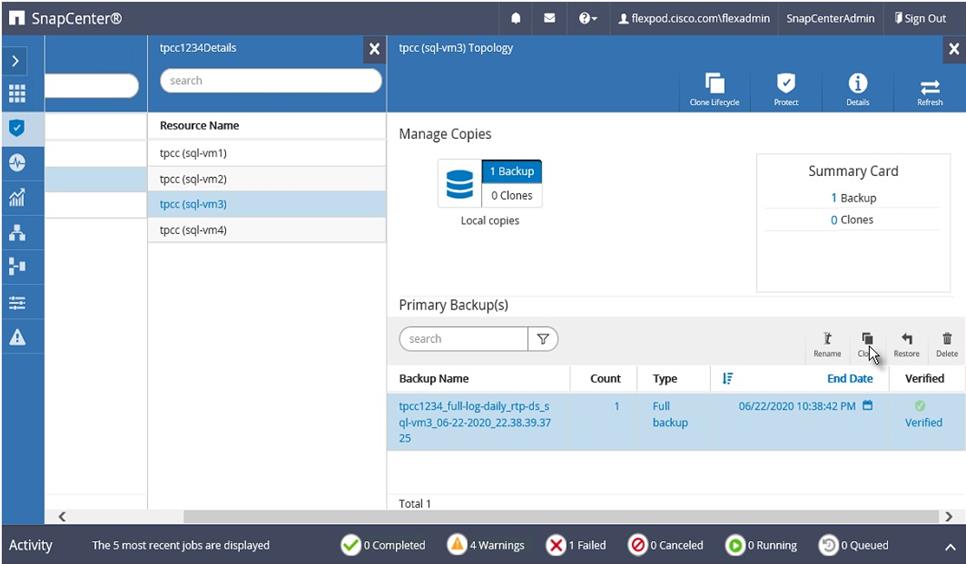The height and width of the screenshot is (564, 966).
Task: Click the green Verified status icon
Action: click(x=920, y=406)
